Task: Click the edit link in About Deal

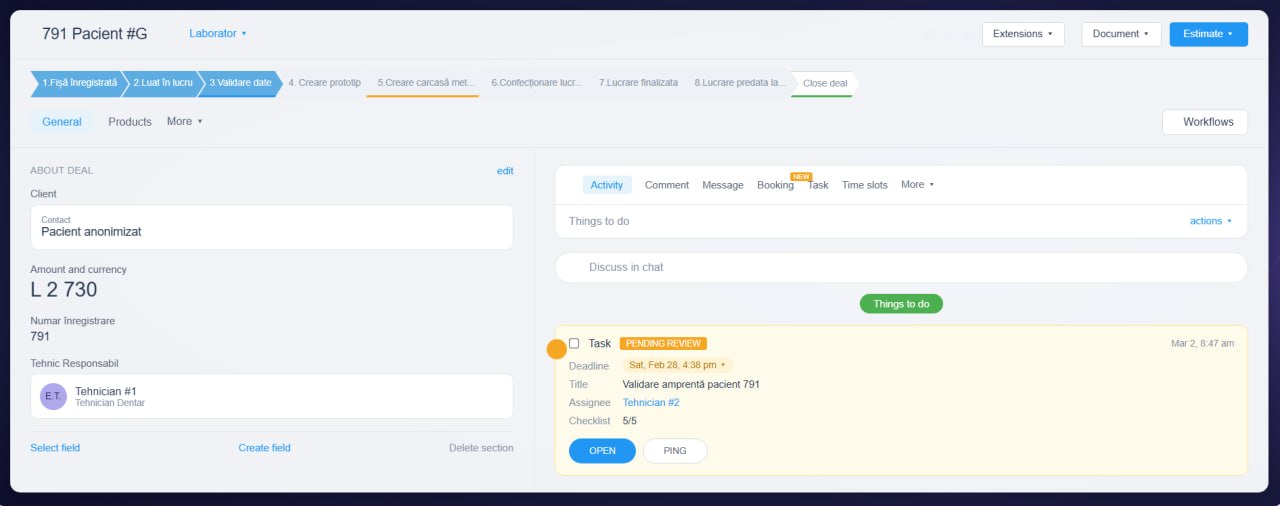Action: [x=505, y=170]
